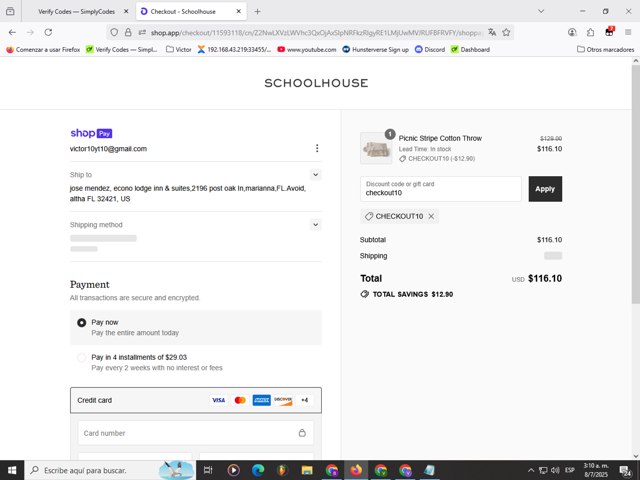Click the American Express icon
This screenshot has height=480, width=640.
coord(261,400)
